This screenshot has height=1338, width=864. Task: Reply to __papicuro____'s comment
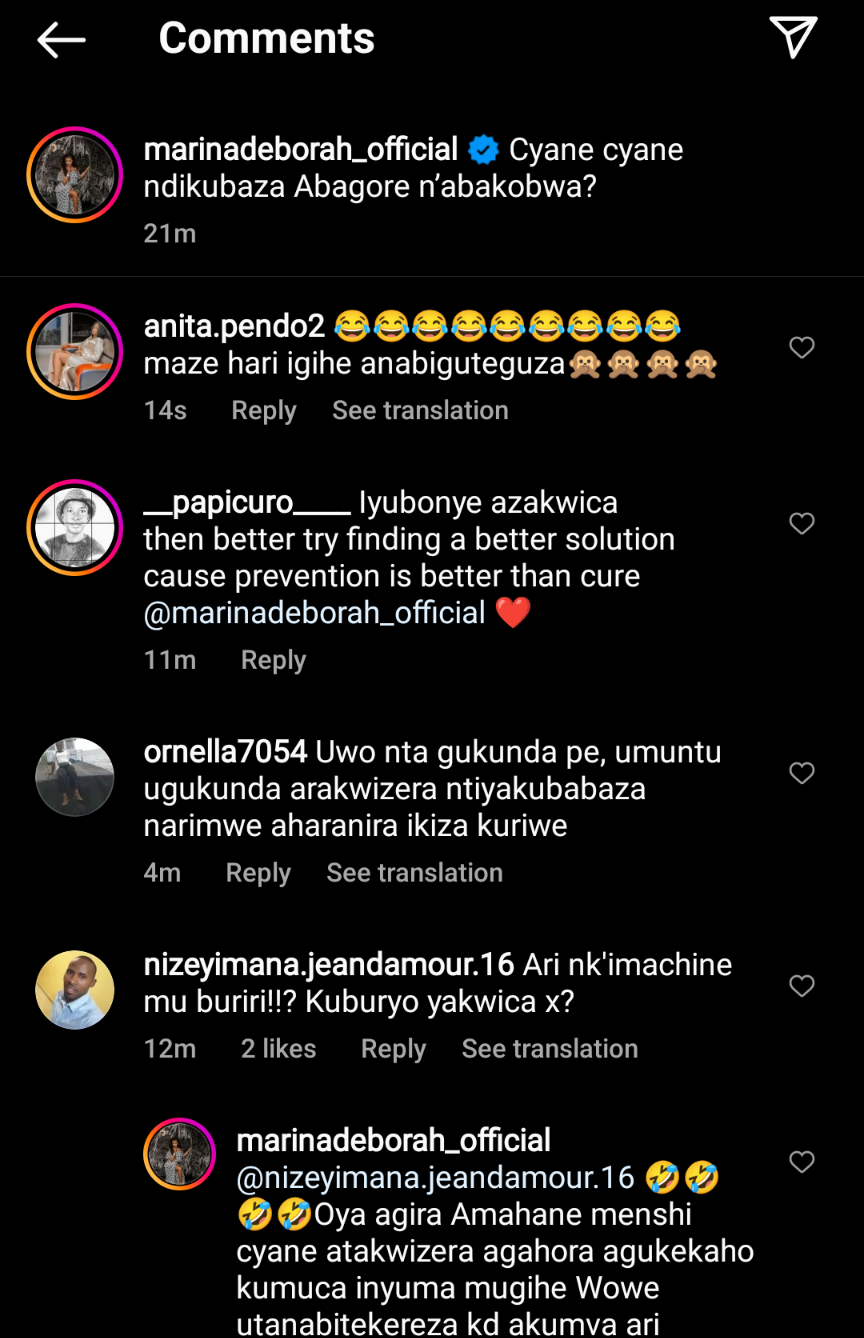click(273, 660)
